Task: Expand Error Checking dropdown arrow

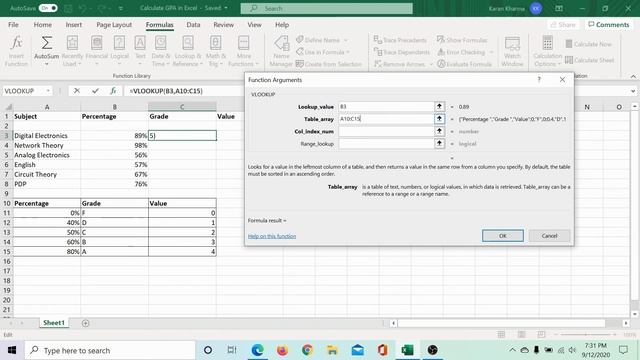Action: tap(491, 52)
